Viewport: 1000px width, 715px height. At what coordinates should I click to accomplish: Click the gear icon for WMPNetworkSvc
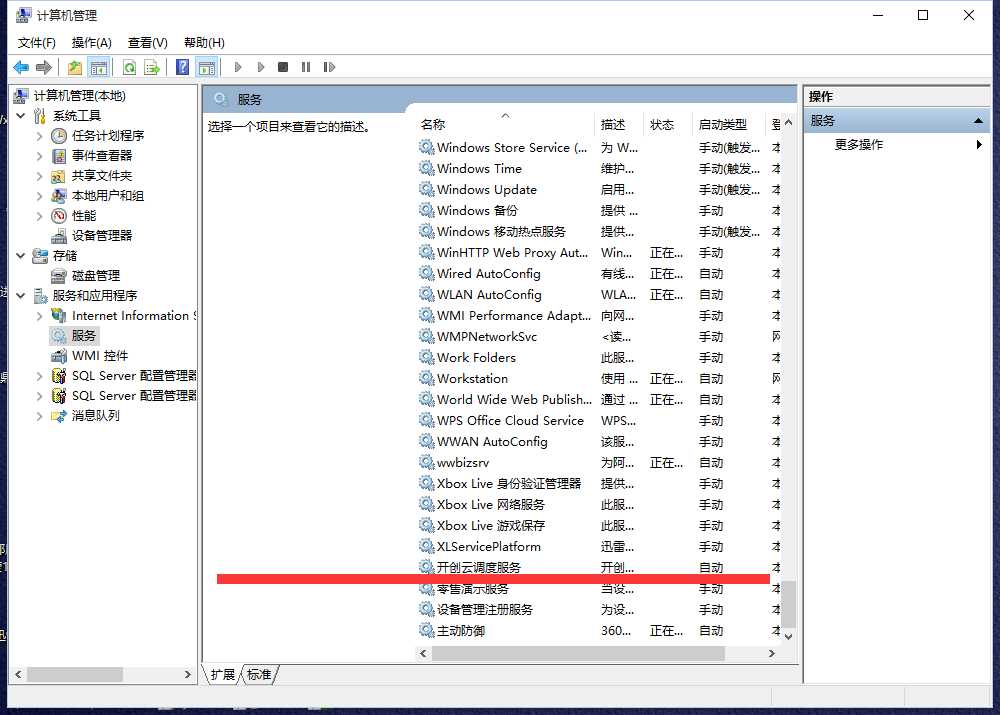click(426, 336)
